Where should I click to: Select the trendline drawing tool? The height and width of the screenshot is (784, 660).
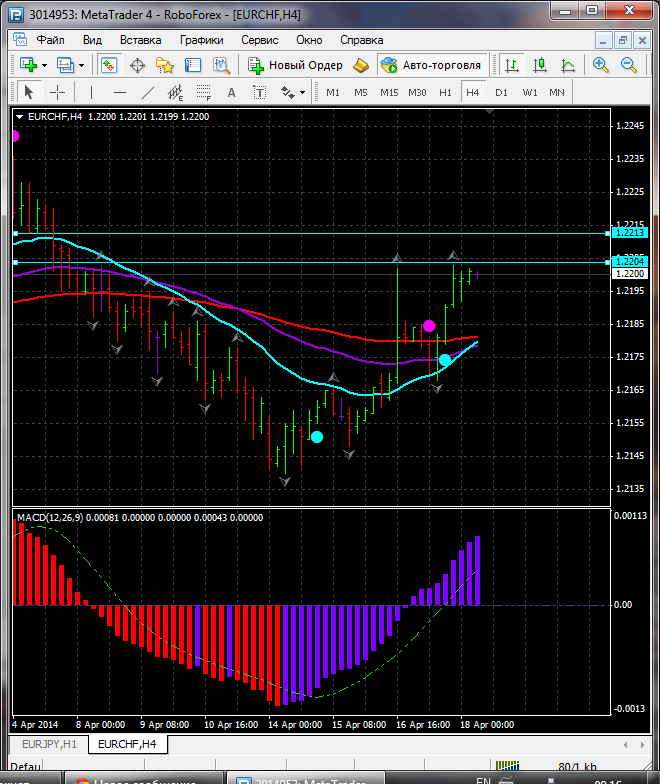pyautogui.click(x=148, y=92)
